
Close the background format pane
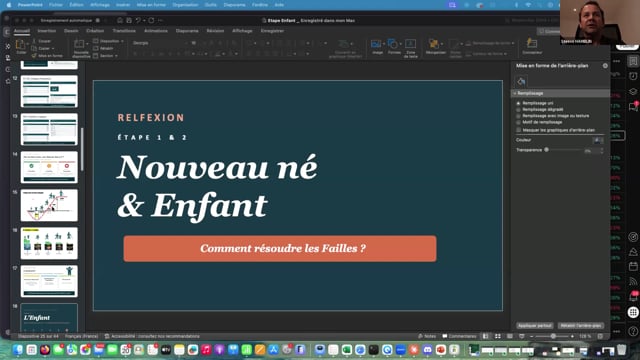[605, 66]
